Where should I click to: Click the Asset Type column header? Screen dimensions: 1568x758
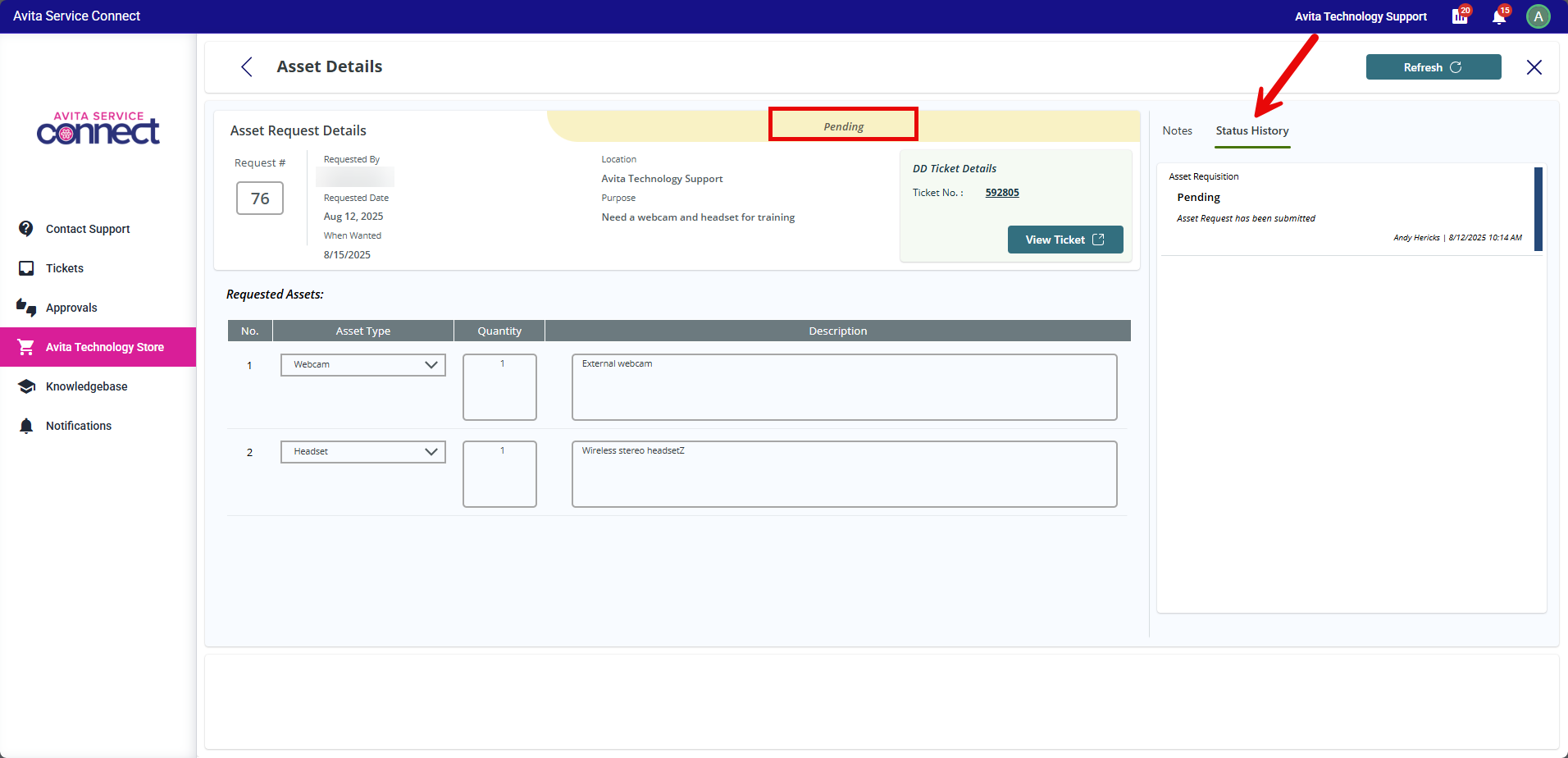tap(363, 331)
